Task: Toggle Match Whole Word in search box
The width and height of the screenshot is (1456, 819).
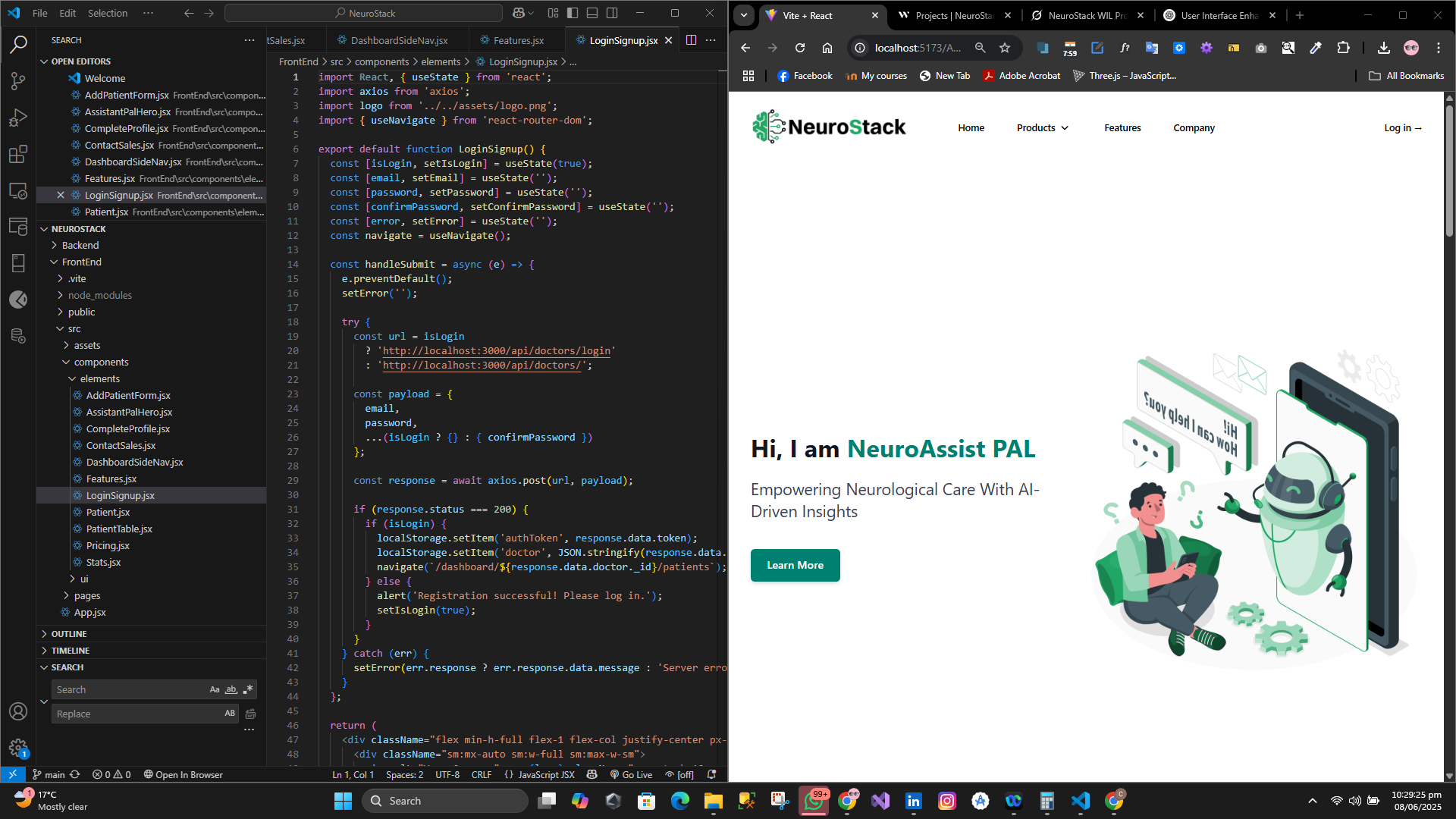Action: (231, 689)
